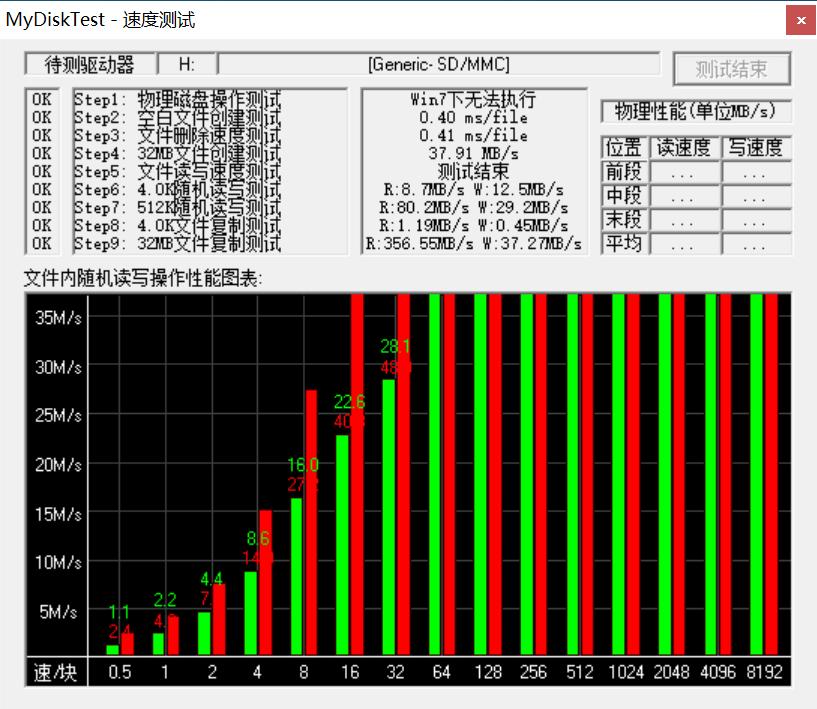Click the 写速度 column header
Viewport: 817px width, 709px height.
tap(755, 148)
